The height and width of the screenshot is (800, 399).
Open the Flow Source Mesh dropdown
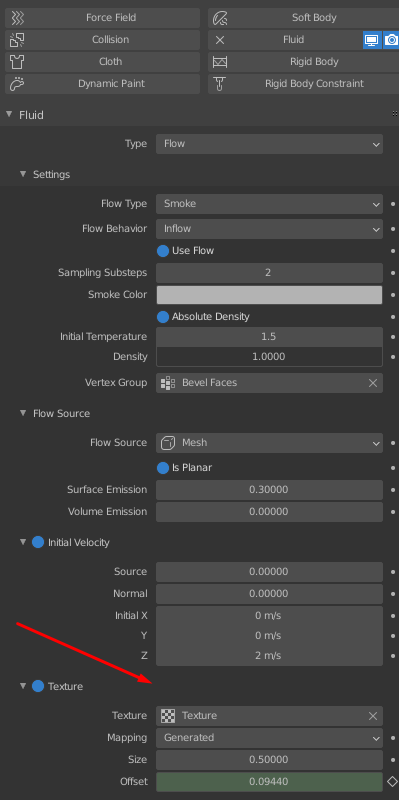pyautogui.click(x=269, y=443)
